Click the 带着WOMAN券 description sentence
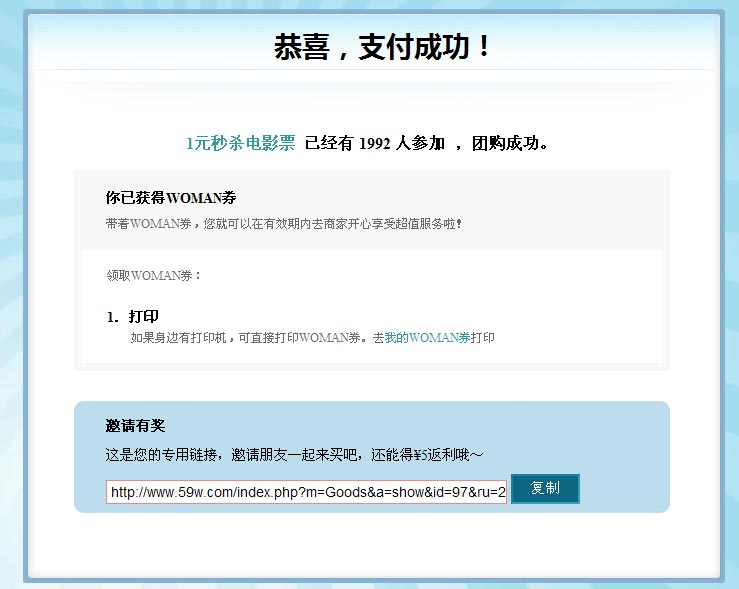The width and height of the screenshot is (739, 589). (284, 223)
